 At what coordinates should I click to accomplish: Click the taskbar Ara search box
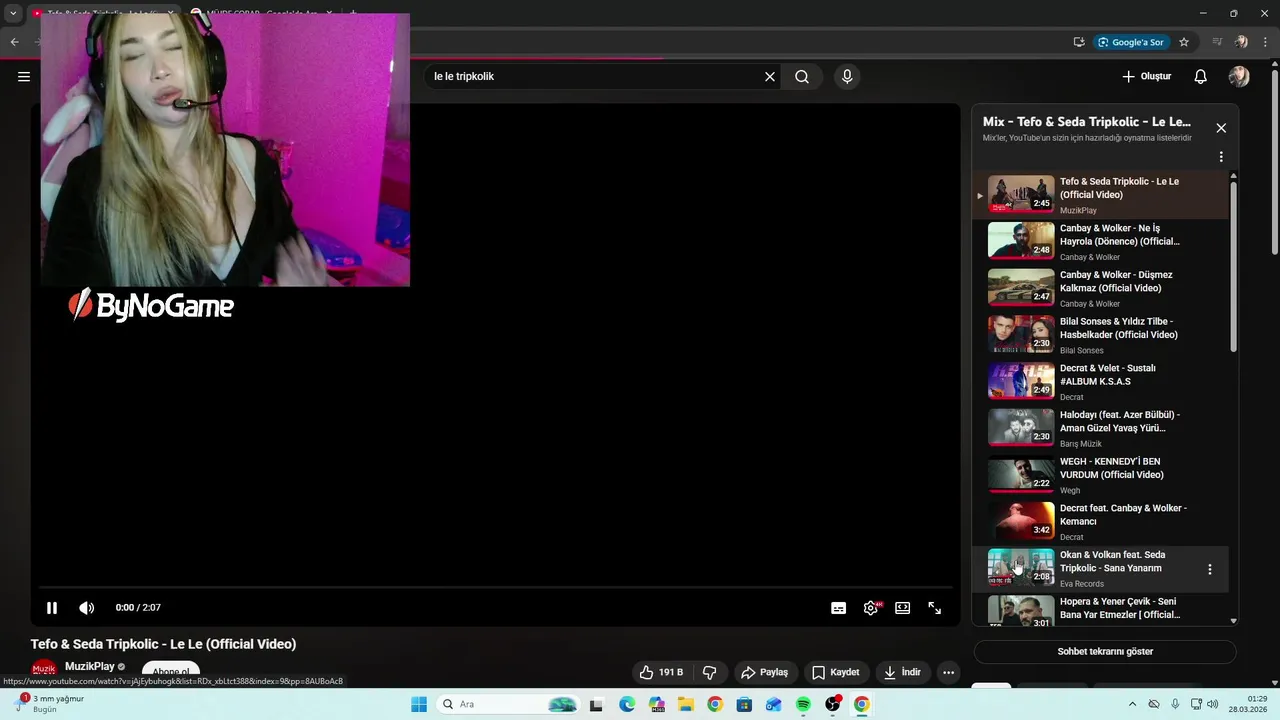tap(509, 704)
